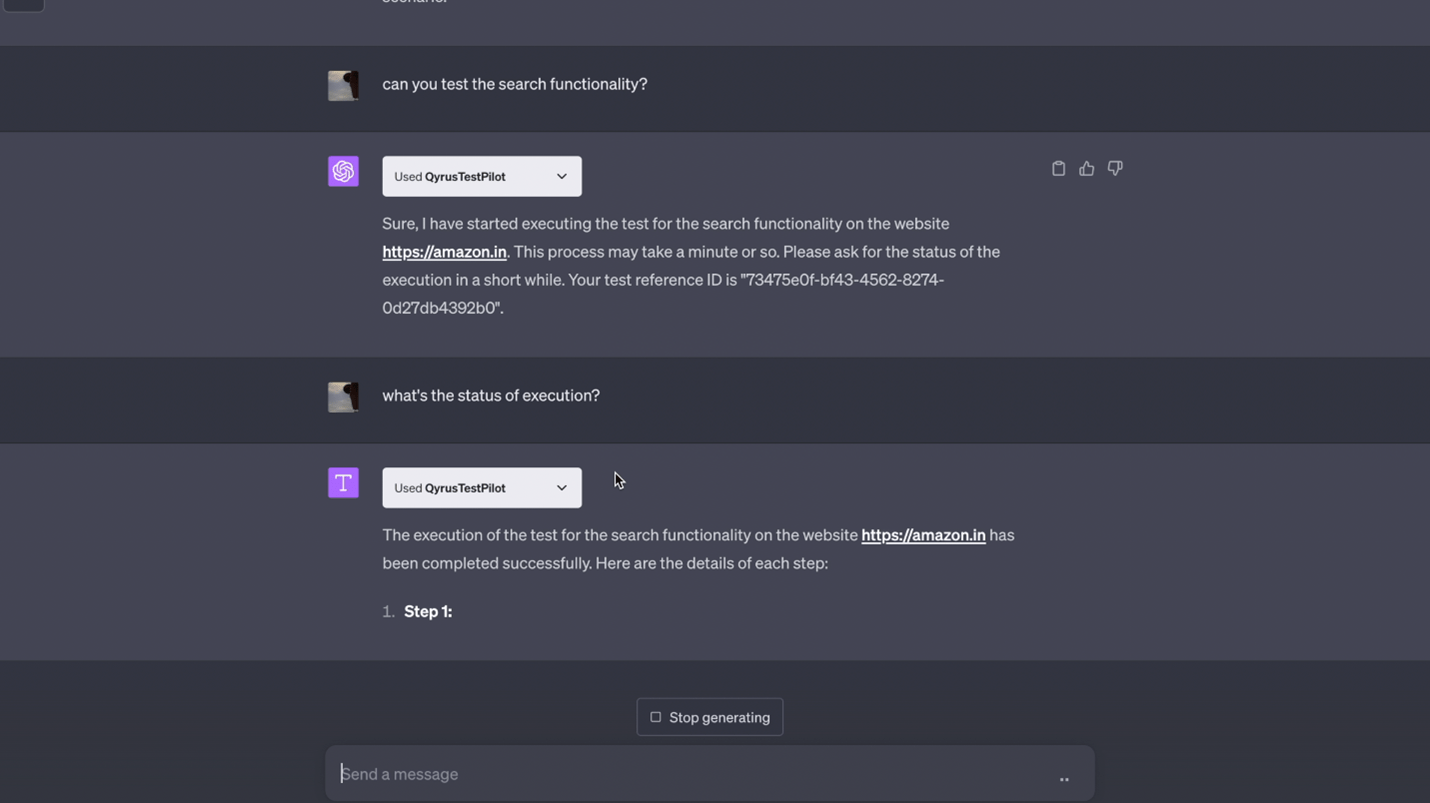The height and width of the screenshot is (803, 1430).
Task: Click the user avatar beside the status question
Action: click(x=343, y=396)
